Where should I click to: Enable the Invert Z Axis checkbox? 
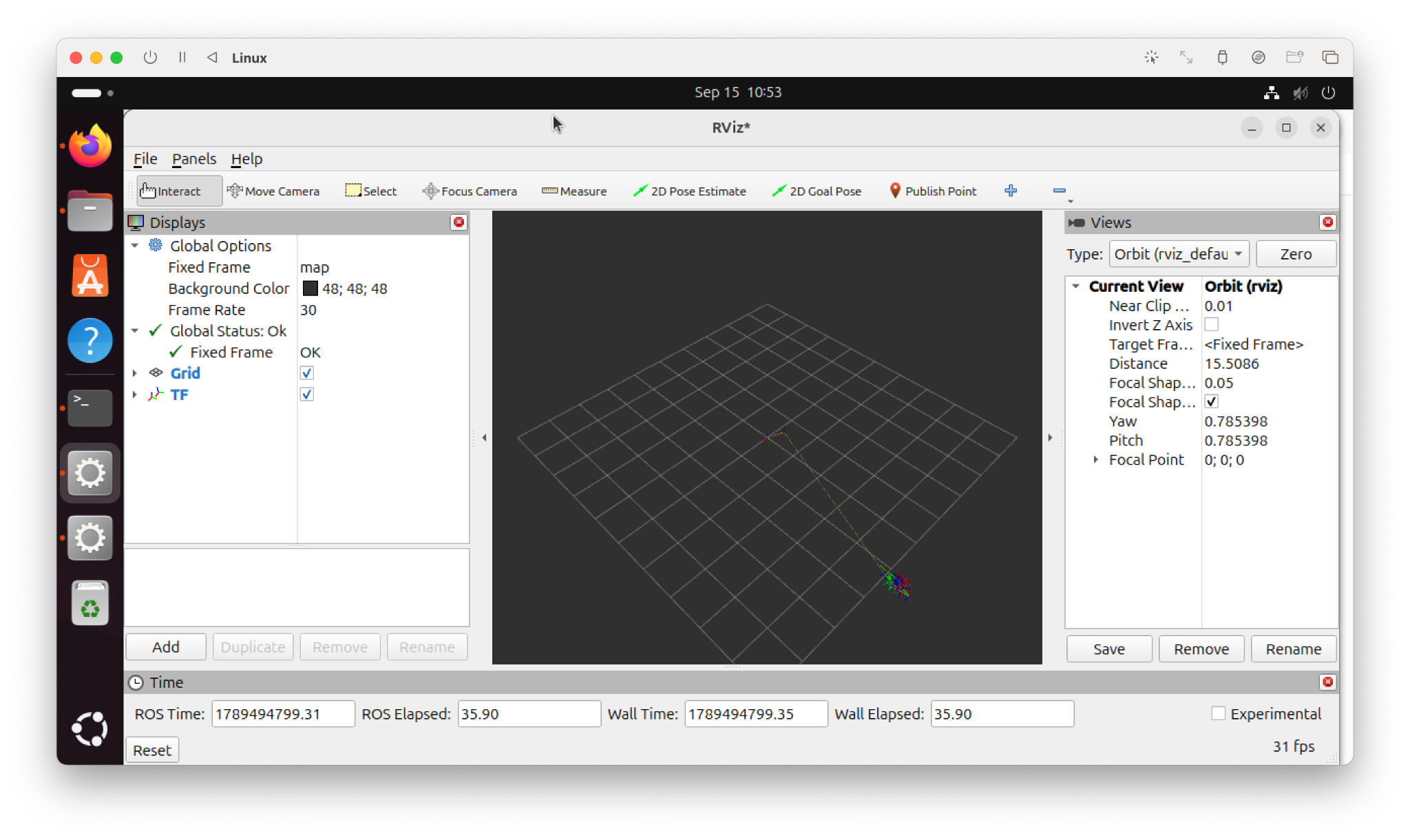coord(1212,324)
